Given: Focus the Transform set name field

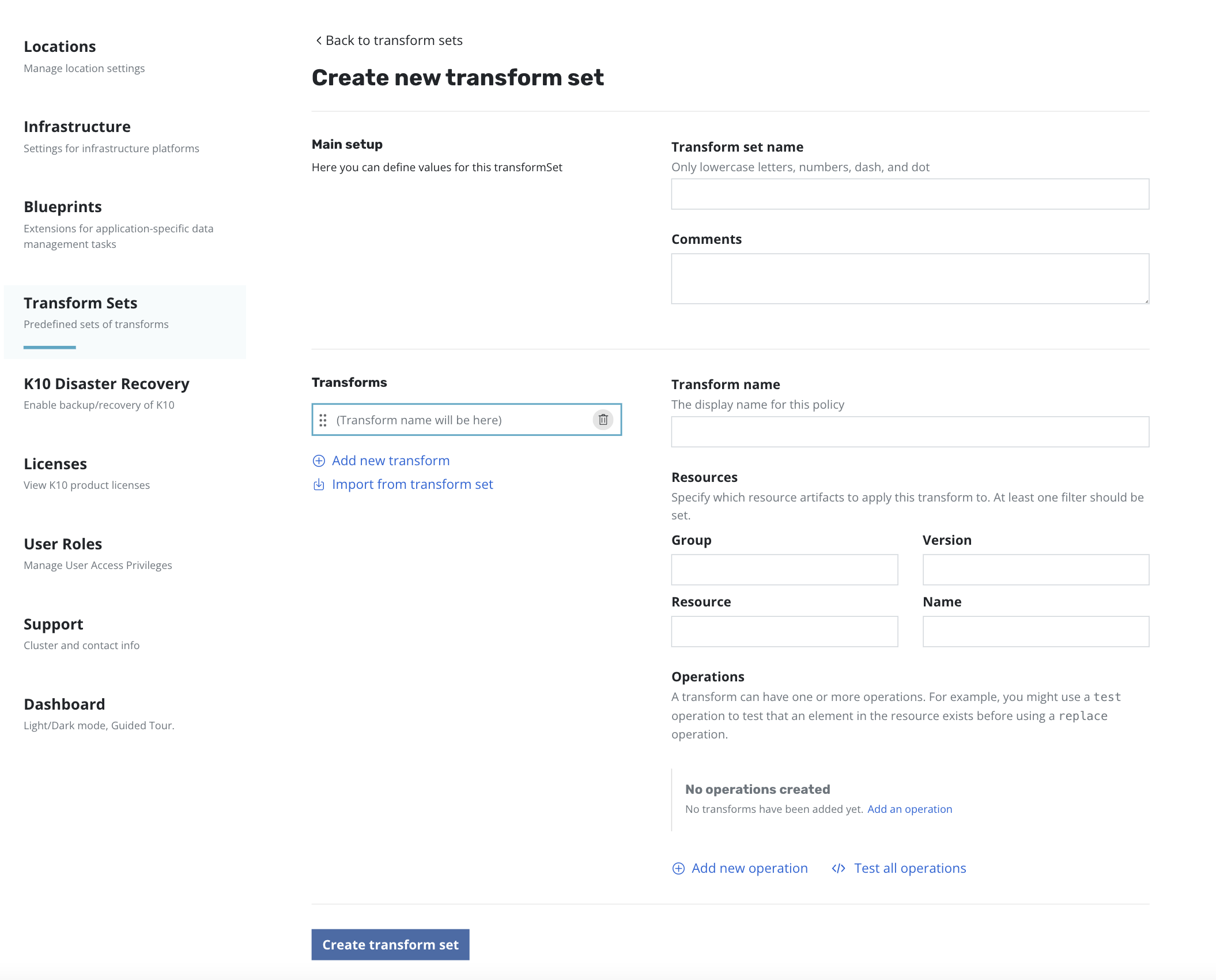Looking at the screenshot, I should tap(909, 194).
